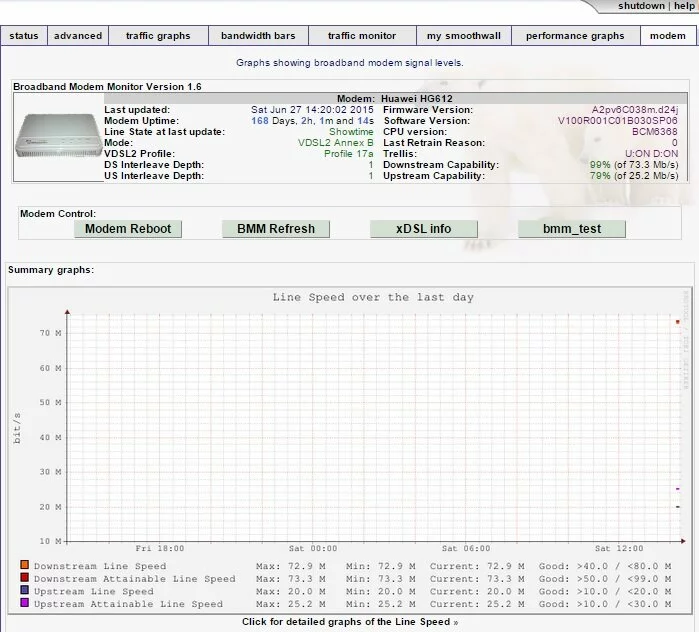Image resolution: width=699 pixels, height=632 pixels.
Task: Open detailed graphs of Line Speed link
Action: pos(349,622)
